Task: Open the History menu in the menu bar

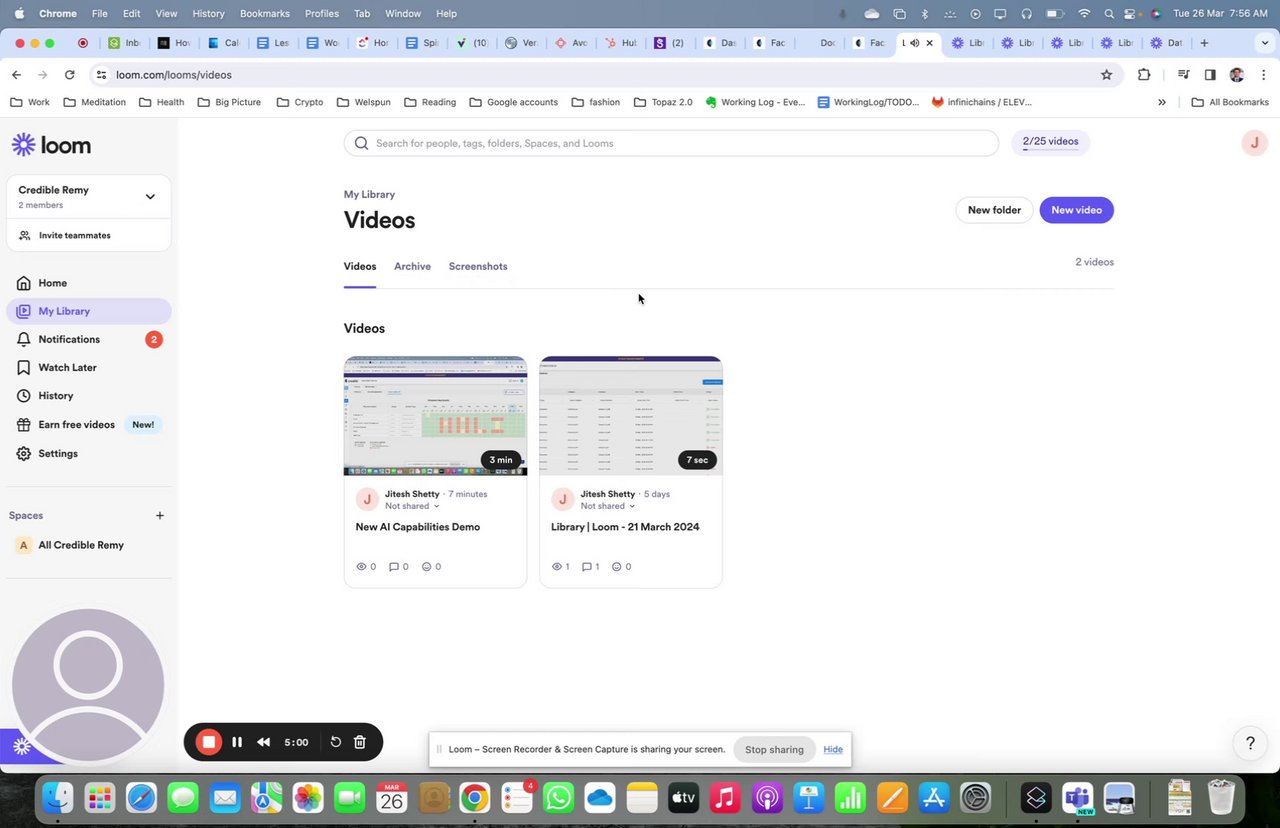Action: [x=208, y=14]
